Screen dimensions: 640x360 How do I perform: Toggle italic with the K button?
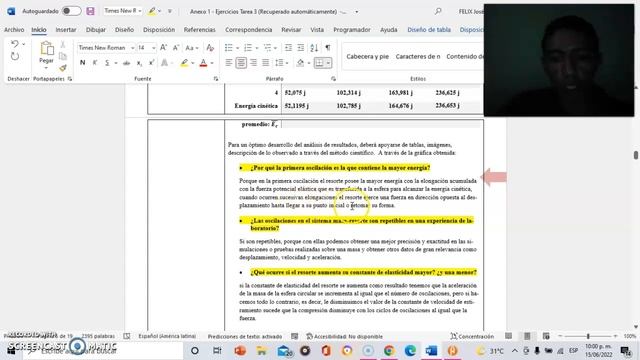[95, 63]
